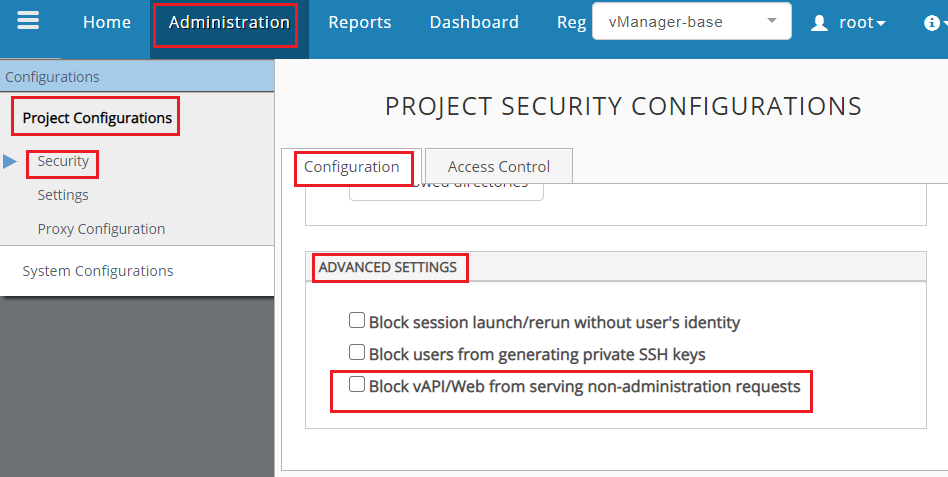Click the partially hidden directories button
This screenshot has height=477, width=948.
pos(446,190)
